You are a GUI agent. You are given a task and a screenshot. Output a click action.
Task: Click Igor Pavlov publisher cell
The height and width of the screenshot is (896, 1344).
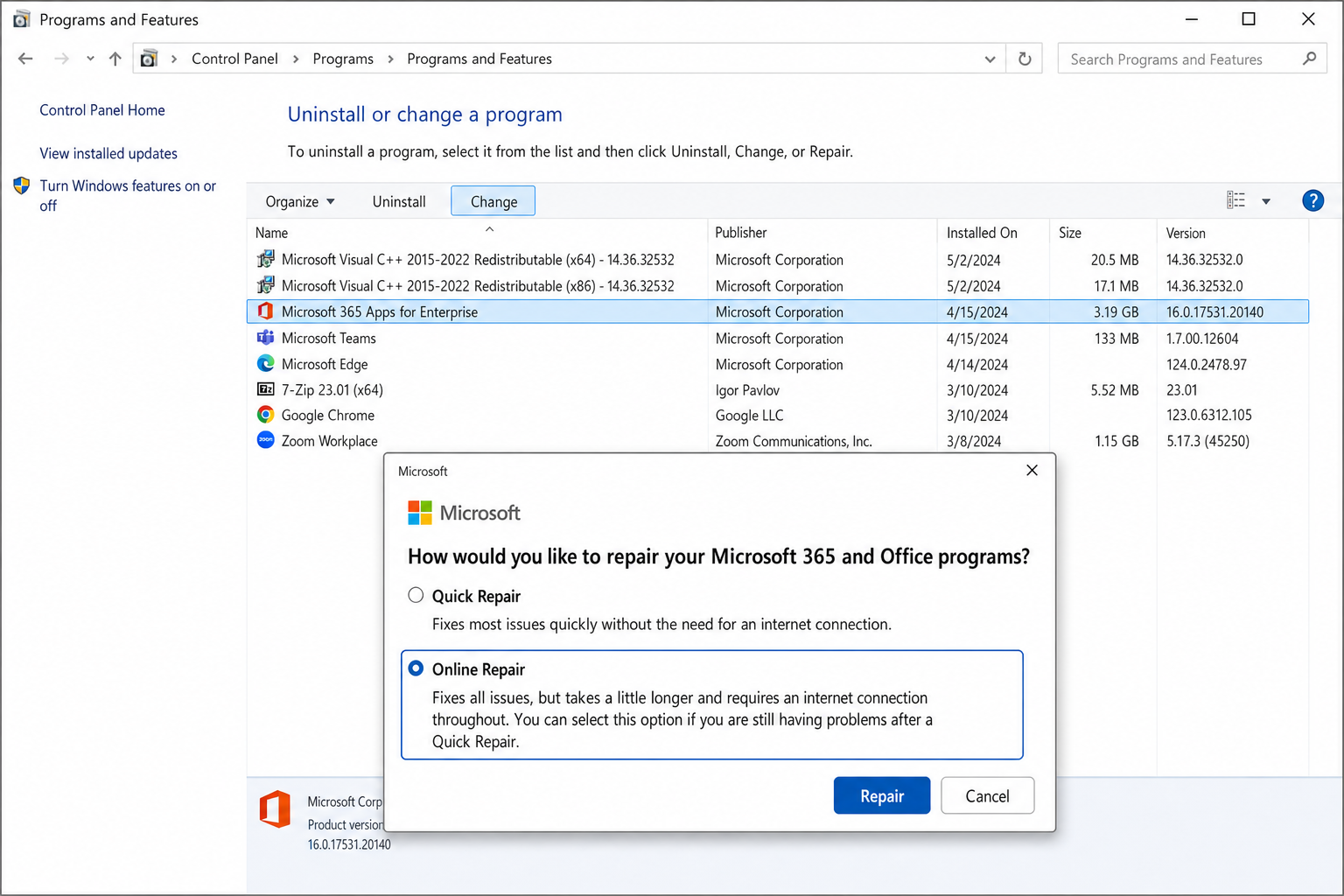click(x=747, y=390)
